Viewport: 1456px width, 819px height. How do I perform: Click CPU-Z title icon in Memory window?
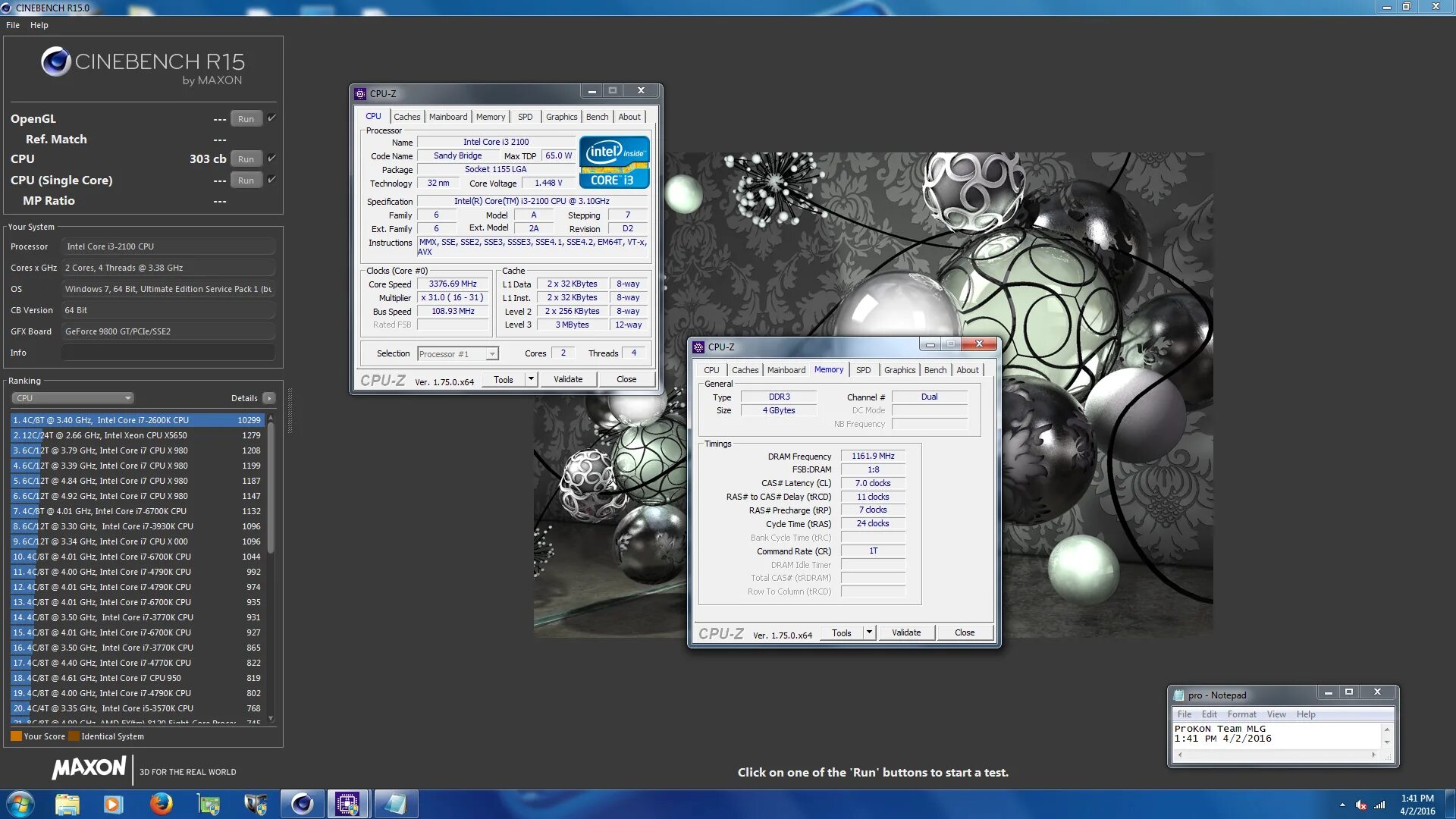[x=698, y=347]
